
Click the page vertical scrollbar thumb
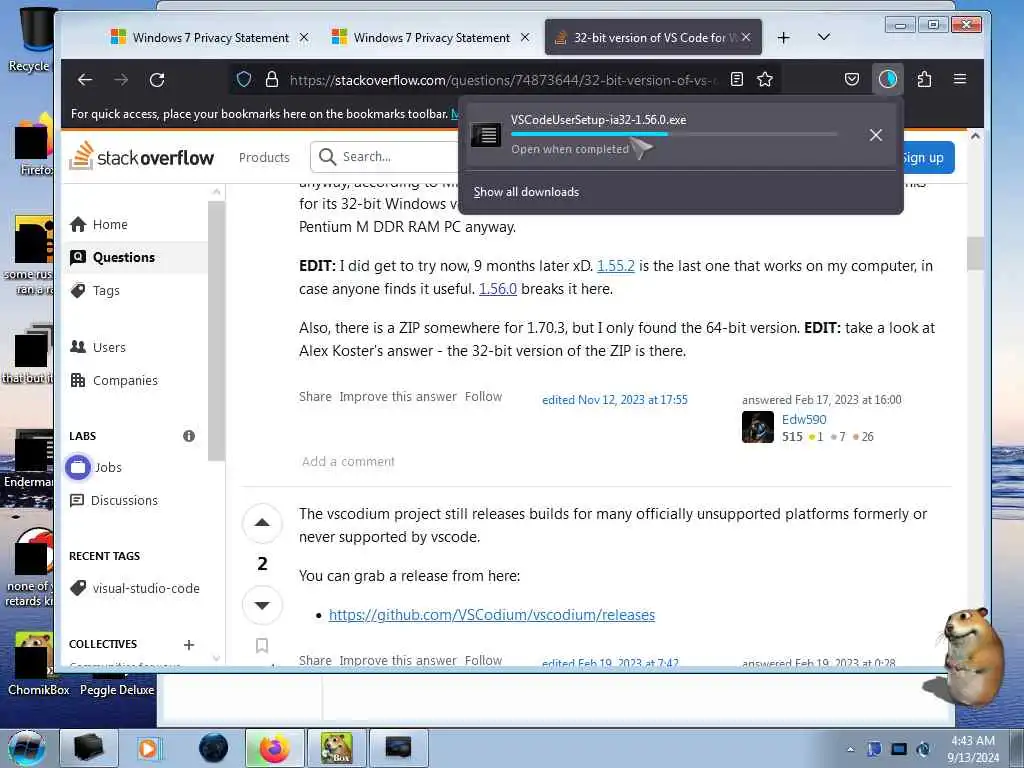[x=975, y=253]
